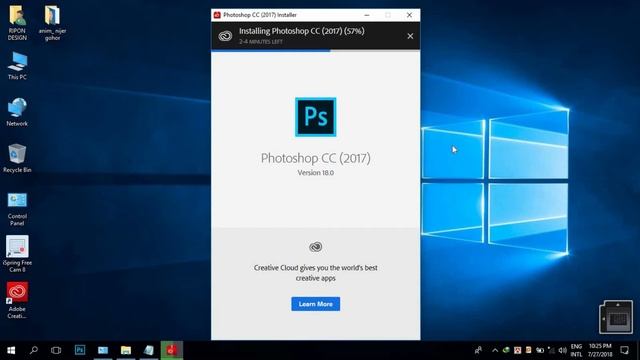Open People icon in system tray

(478, 350)
